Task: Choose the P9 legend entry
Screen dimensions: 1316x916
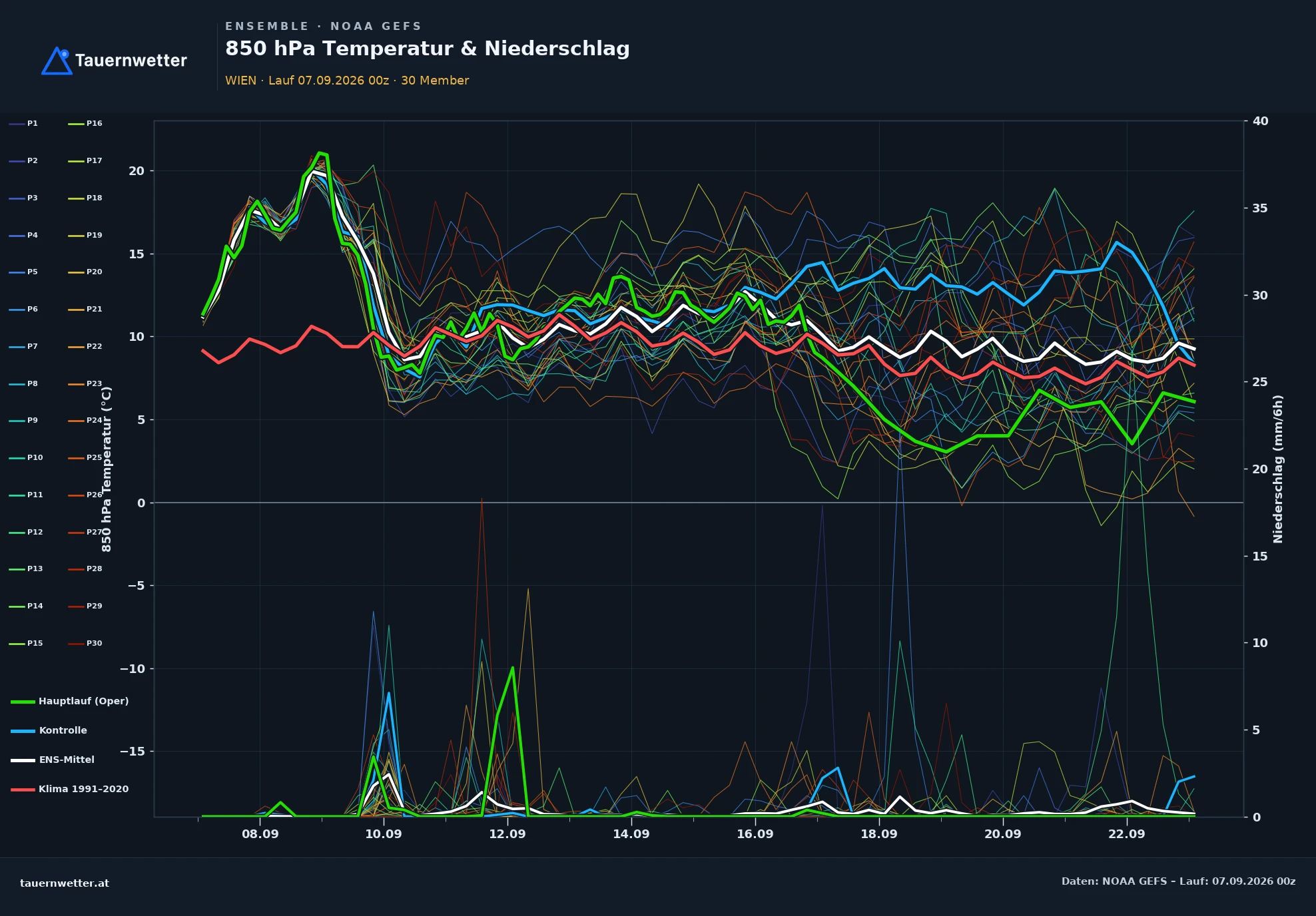Action: (23, 421)
